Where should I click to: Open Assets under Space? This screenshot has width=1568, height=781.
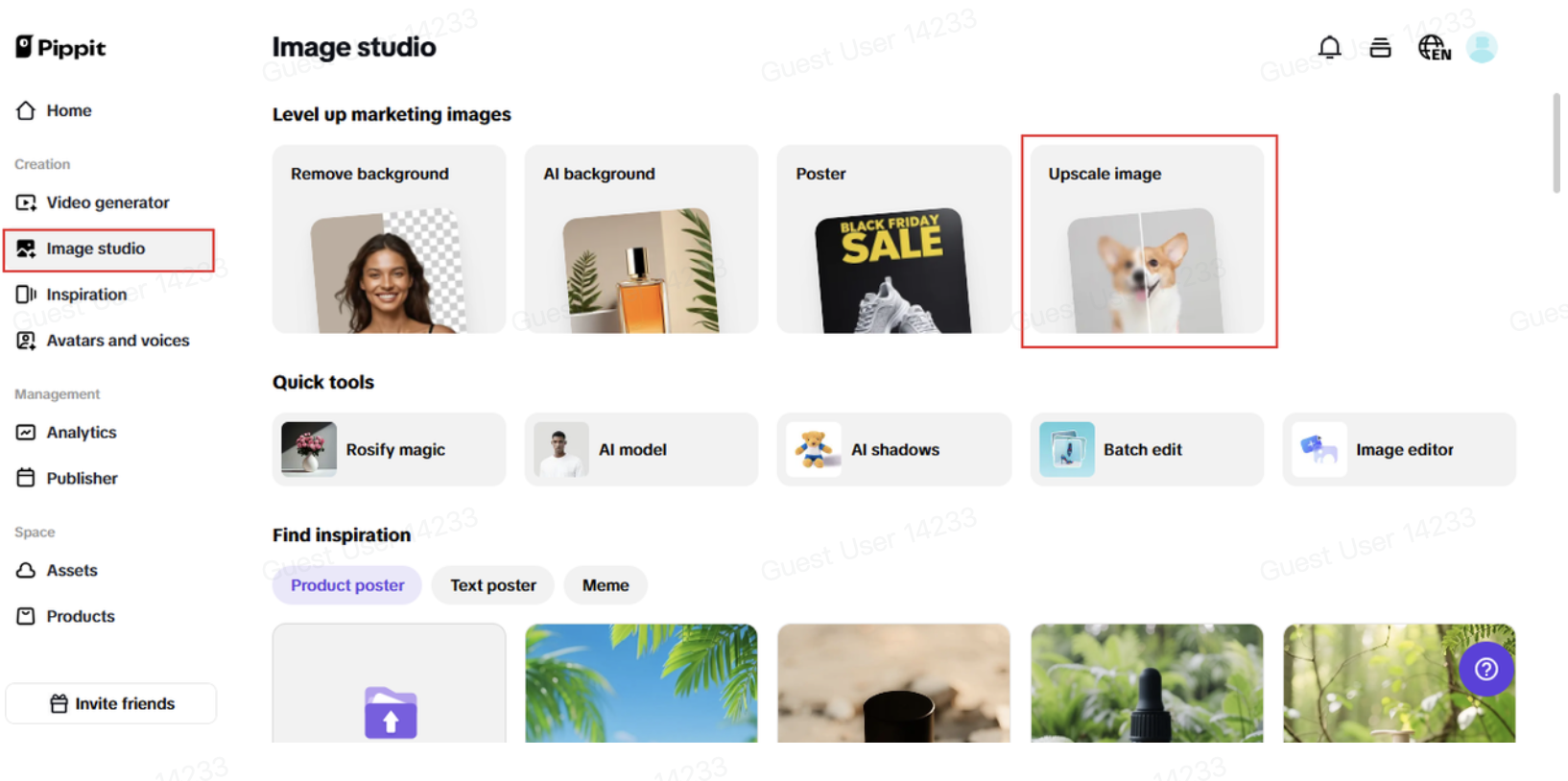(57, 571)
